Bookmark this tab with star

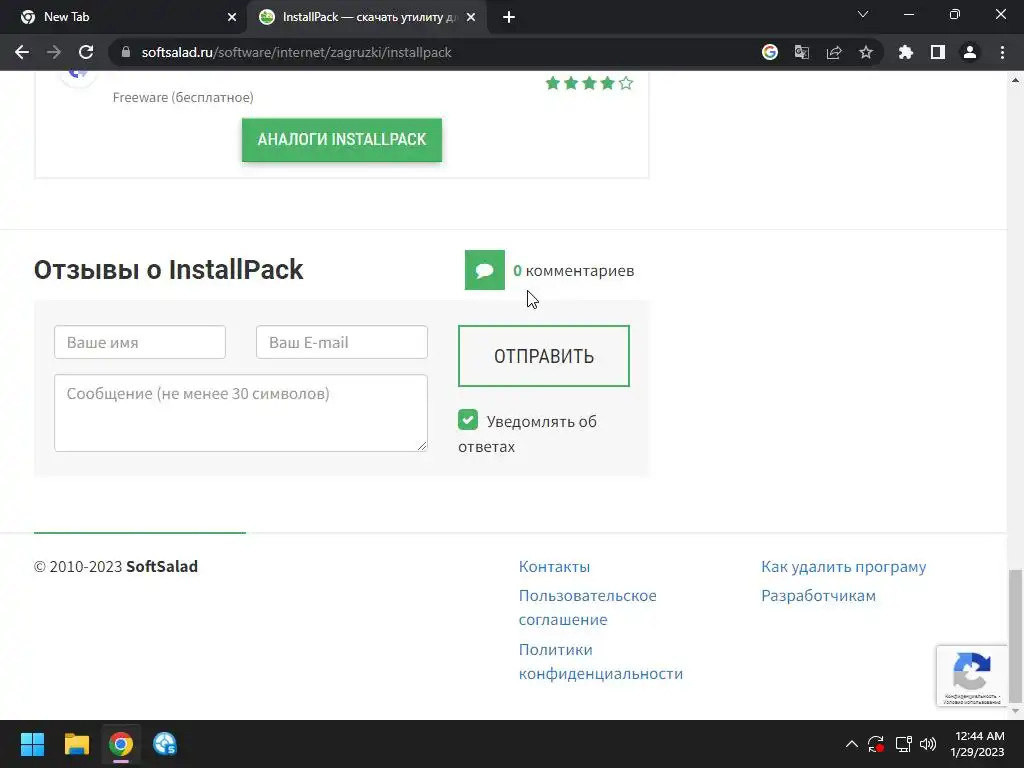(x=866, y=52)
